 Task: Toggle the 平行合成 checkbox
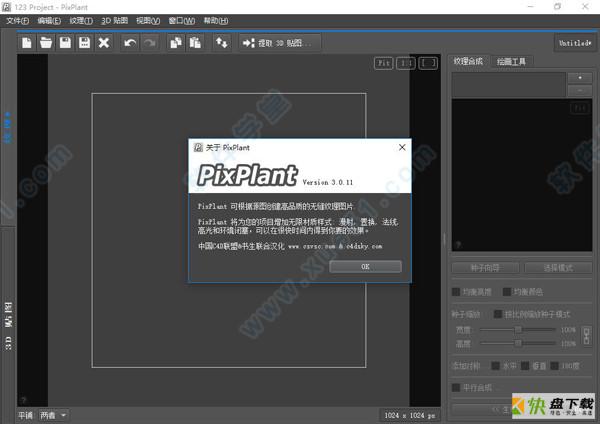[x=456, y=388]
